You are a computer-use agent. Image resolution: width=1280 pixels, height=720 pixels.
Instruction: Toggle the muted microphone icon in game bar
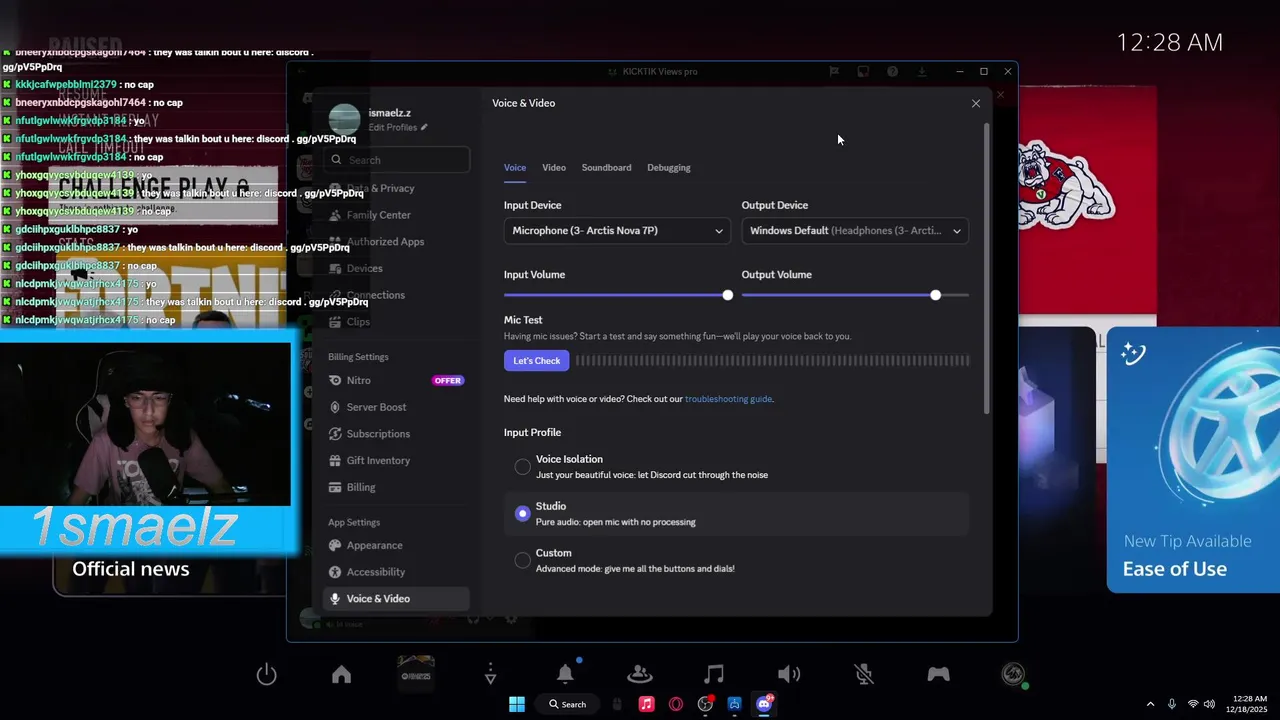(864, 675)
